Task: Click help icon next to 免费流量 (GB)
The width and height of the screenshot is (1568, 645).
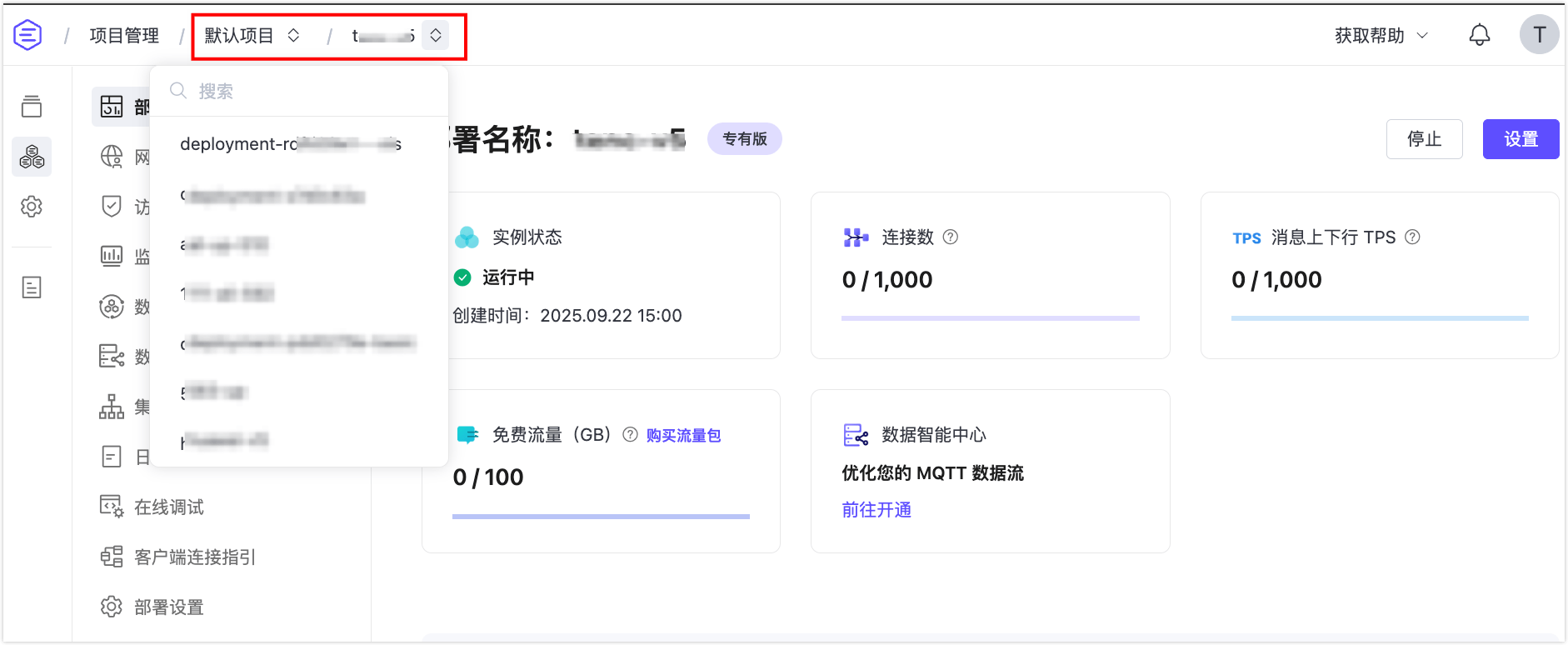Action: (x=630, y=435)
